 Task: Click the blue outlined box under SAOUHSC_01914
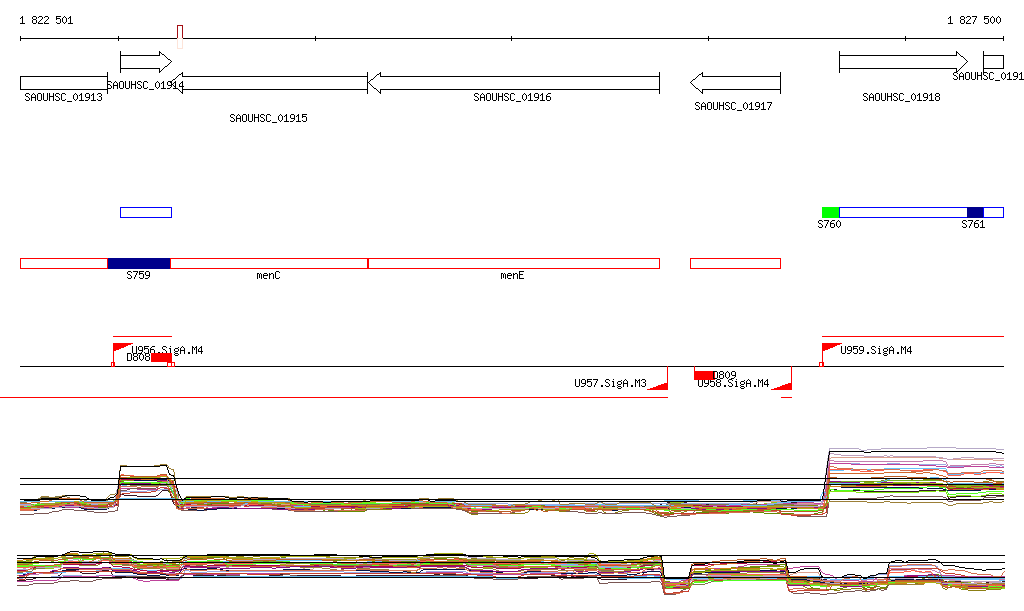[x=146, y=212]
